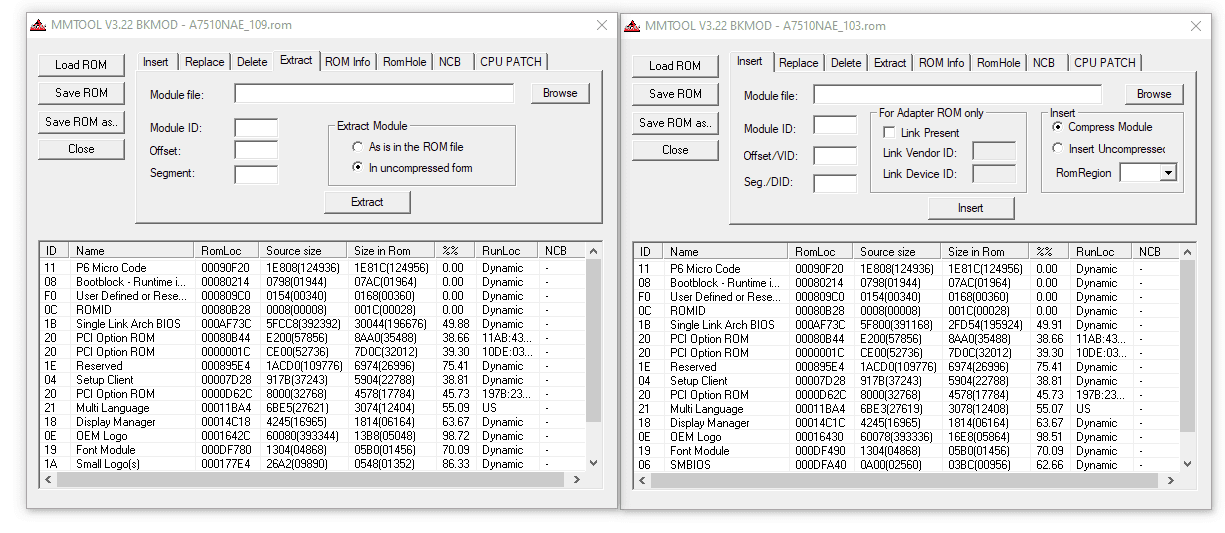Click Module file field in 109.rom window
Image resolution: width=1225 pixels, height=533 pixels.
[374, 94]
